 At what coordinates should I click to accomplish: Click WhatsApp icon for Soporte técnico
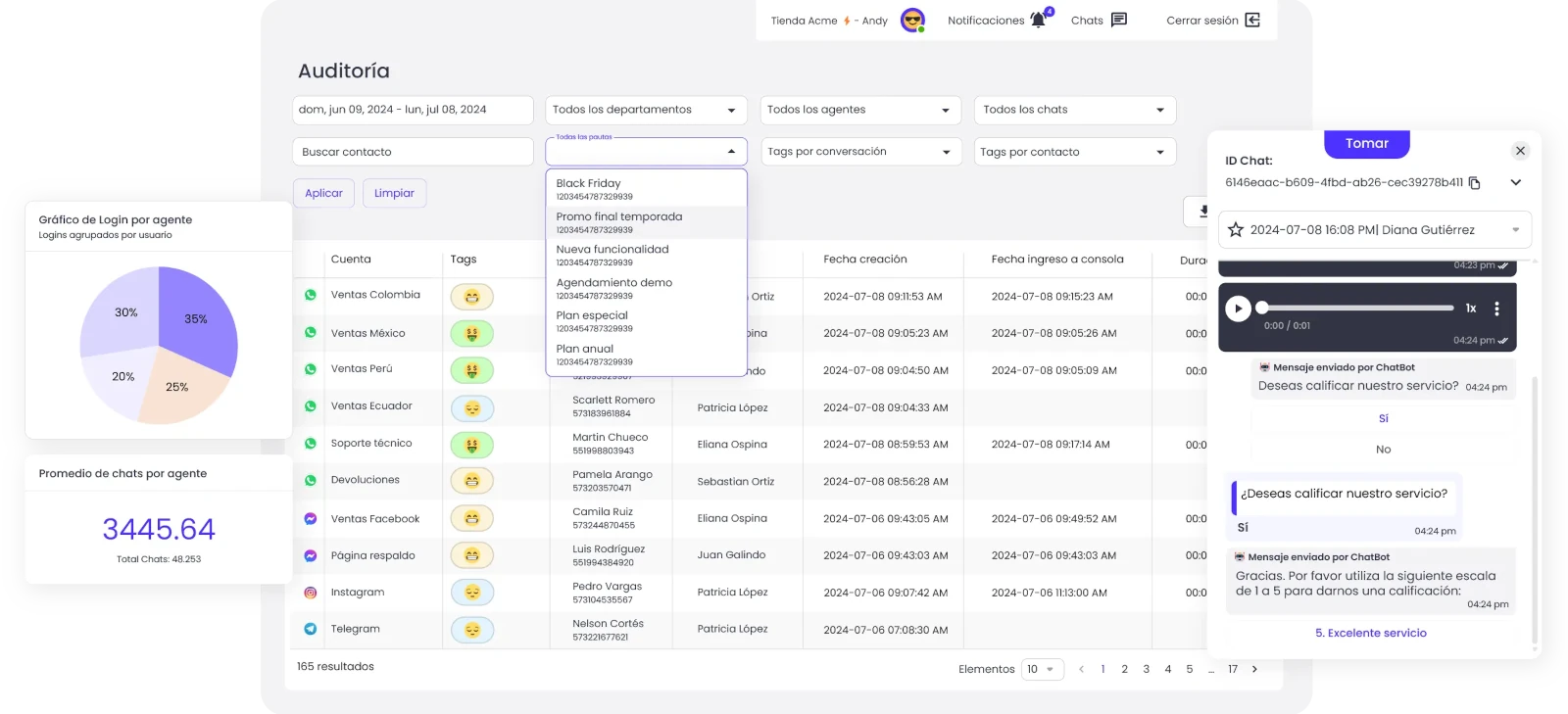(311, 444)
